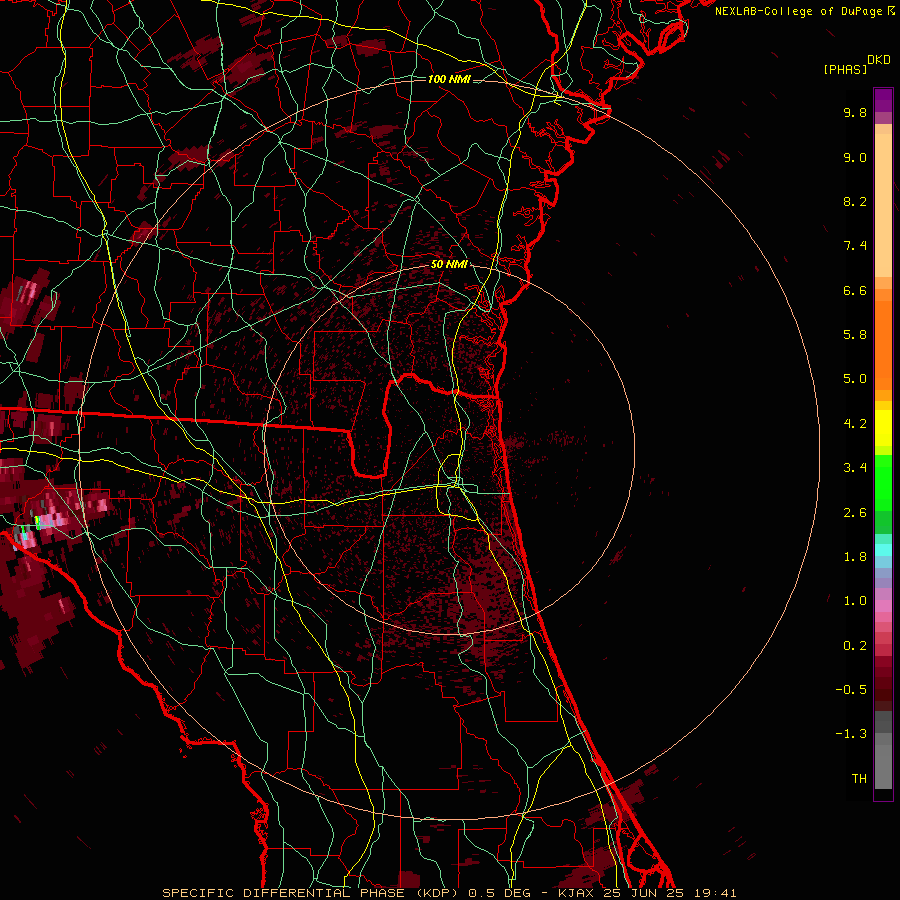Click the 7.4 legend value
Screen dimensions: 900x900
click(x=855, y=246)
